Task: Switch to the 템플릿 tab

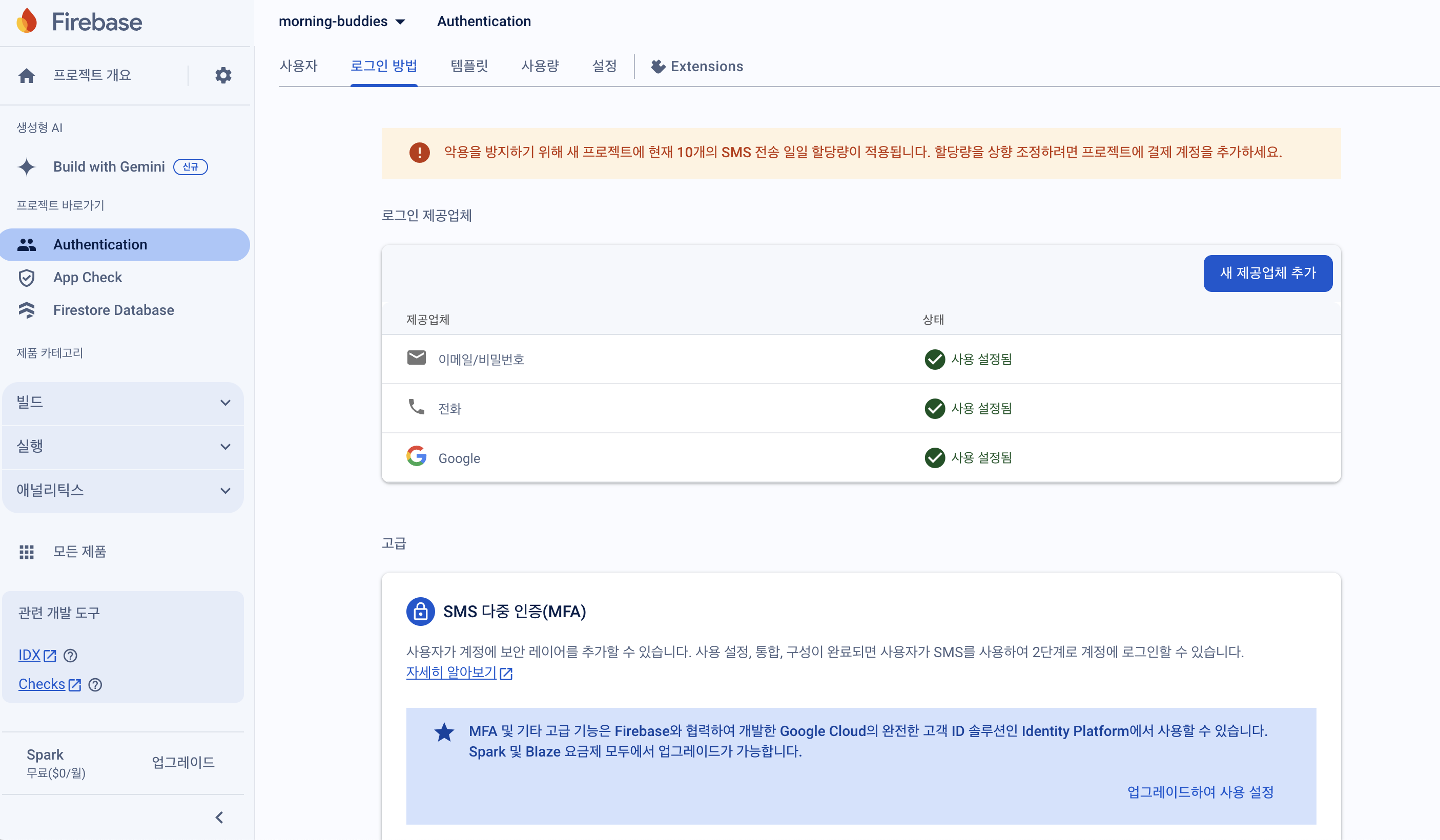Action: click(x=468, y=66)
